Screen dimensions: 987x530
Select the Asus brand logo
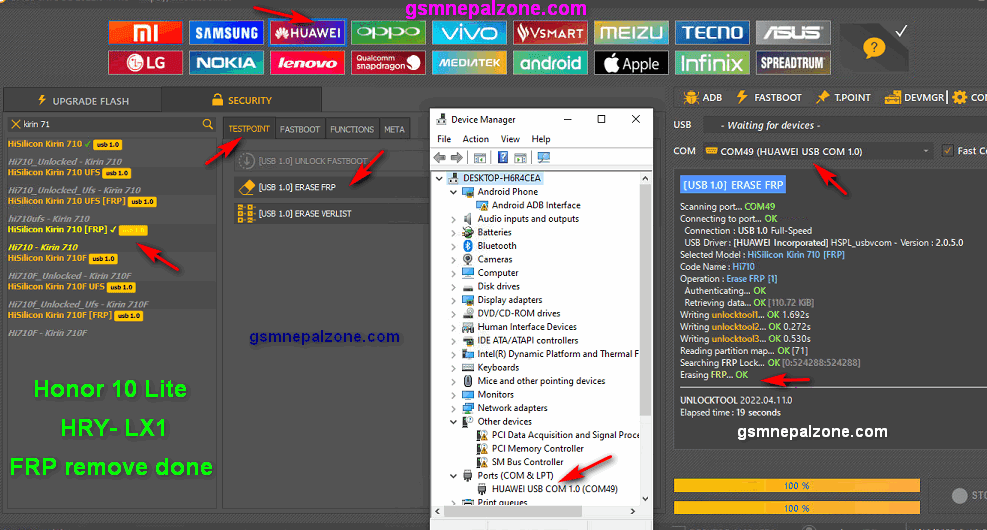793,33
